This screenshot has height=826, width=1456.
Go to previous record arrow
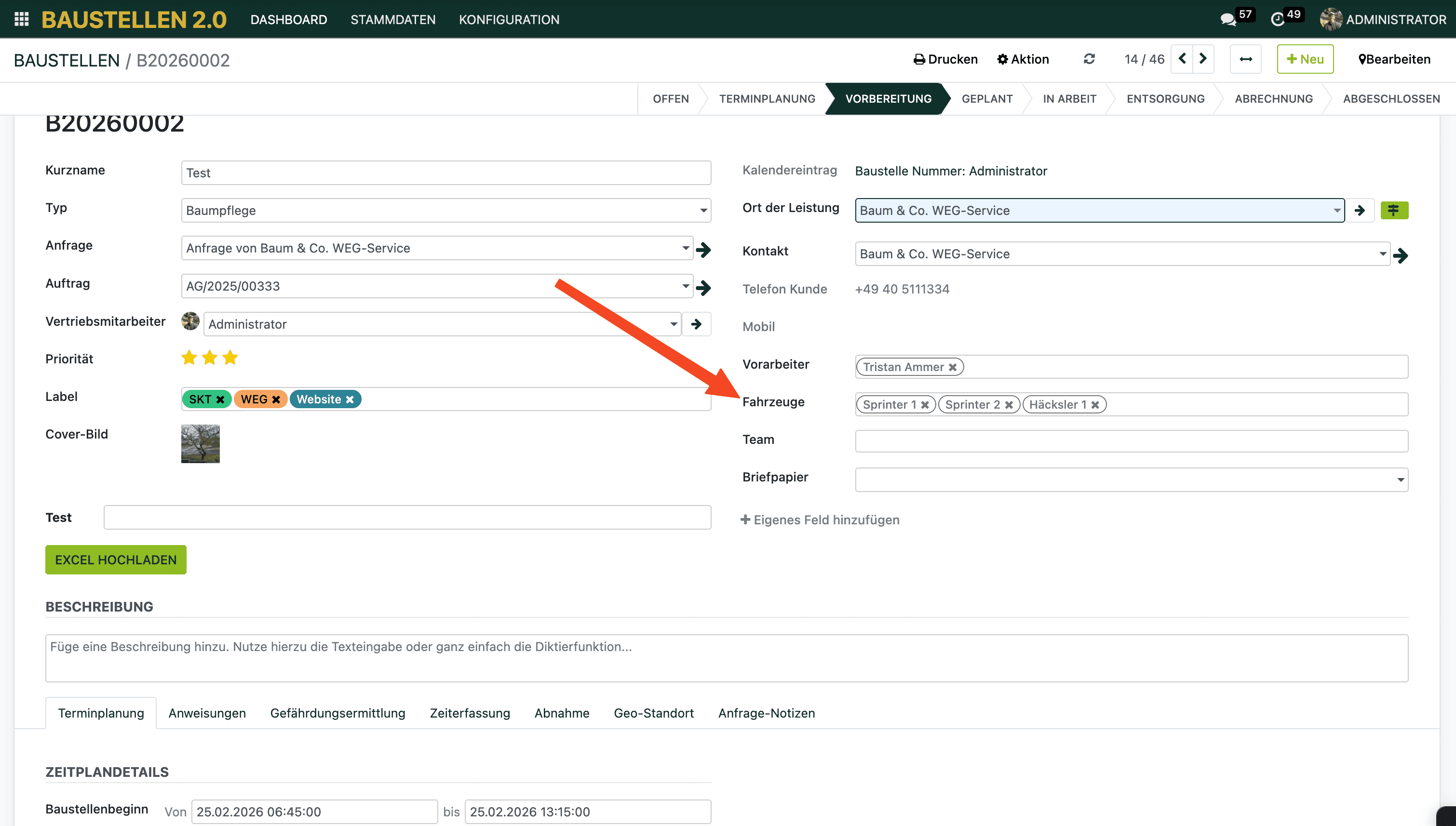click(1183, 59)
